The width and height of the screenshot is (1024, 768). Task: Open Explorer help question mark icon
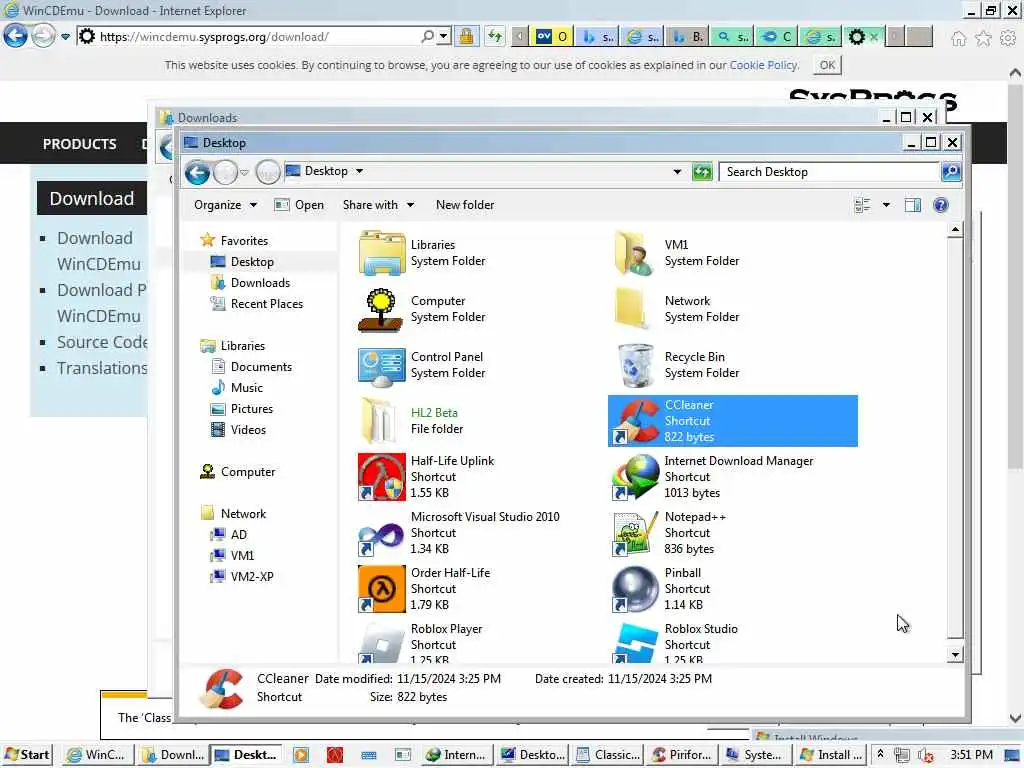point(940,206)
